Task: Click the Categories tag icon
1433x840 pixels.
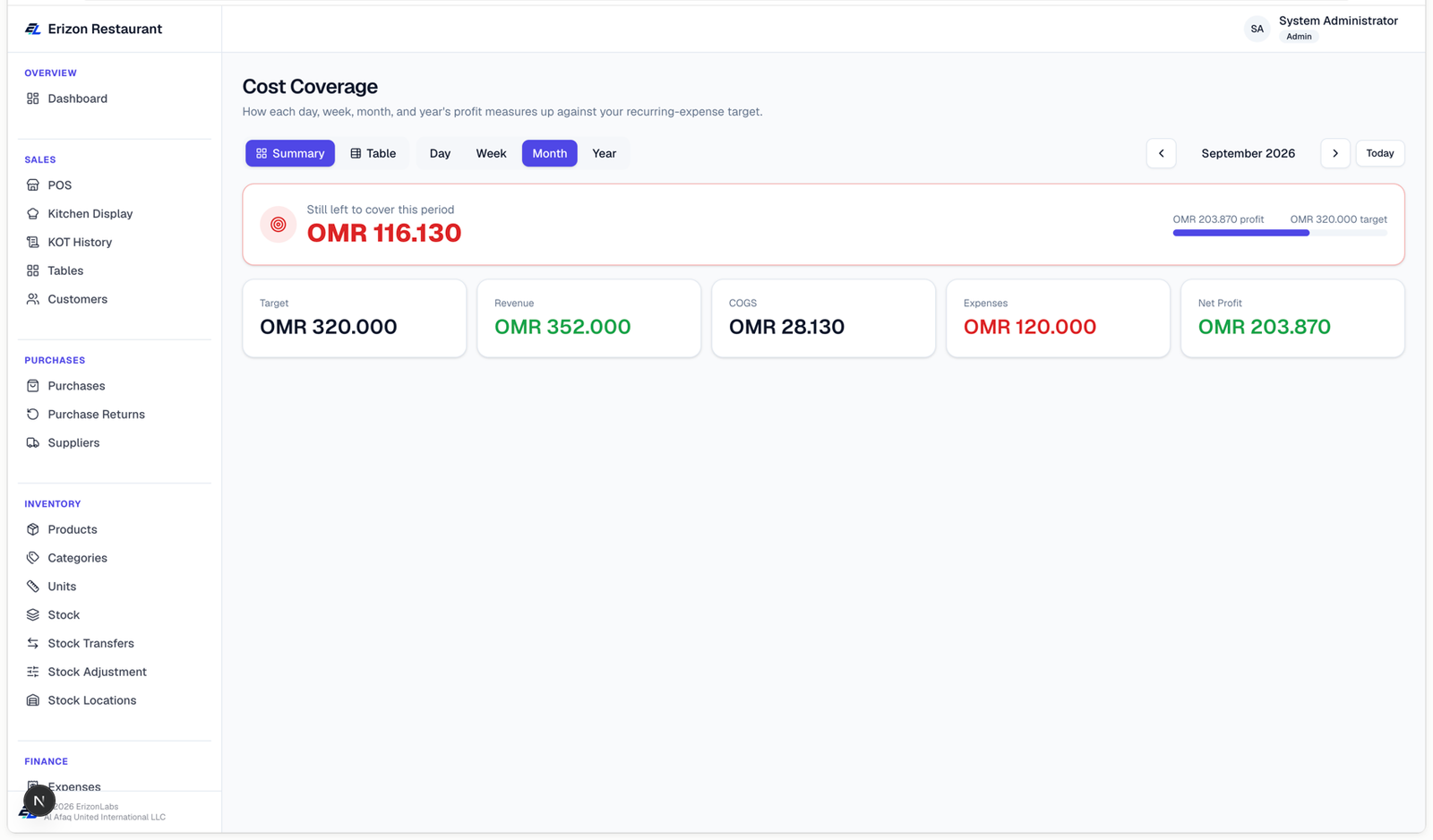Action: click(33, 558)
